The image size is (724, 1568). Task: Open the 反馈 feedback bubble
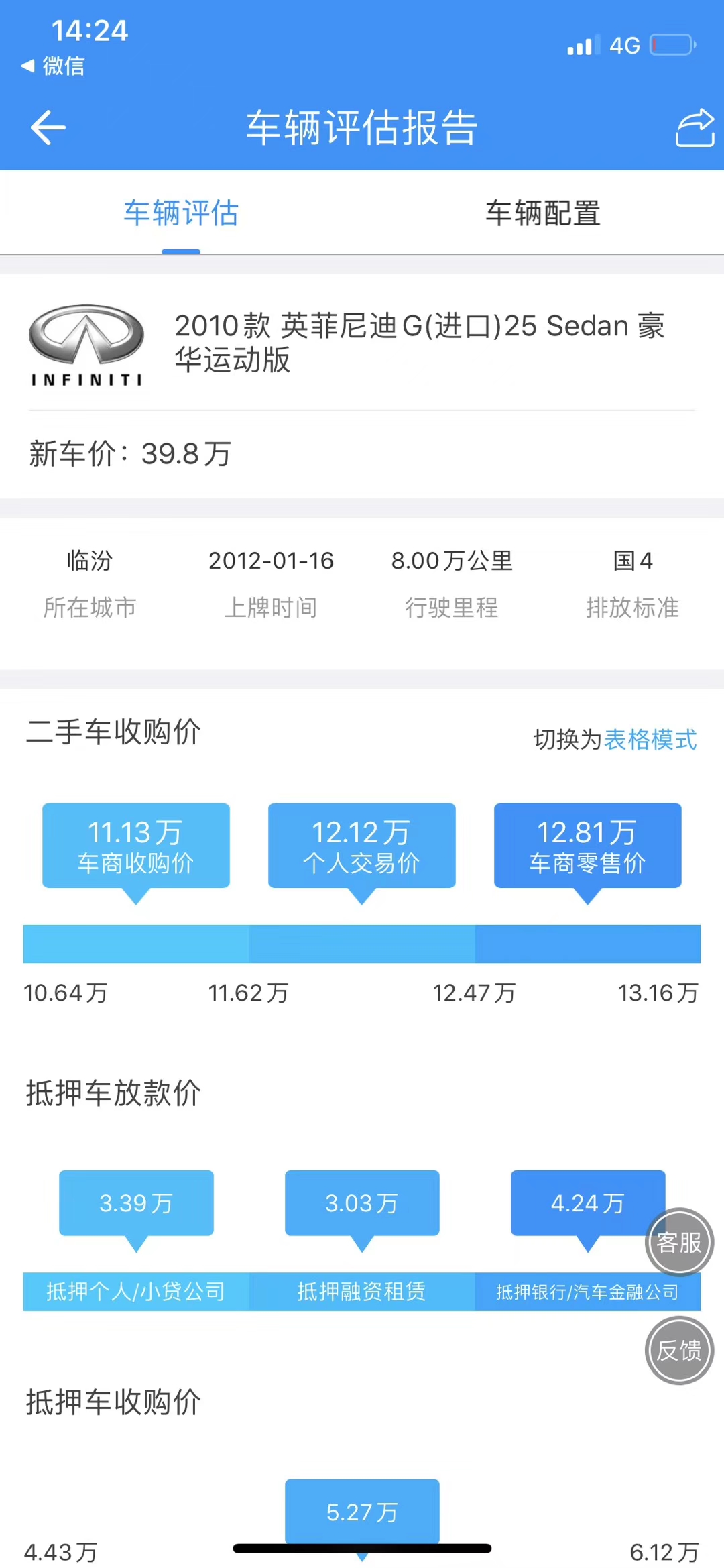click(679, 1350)
